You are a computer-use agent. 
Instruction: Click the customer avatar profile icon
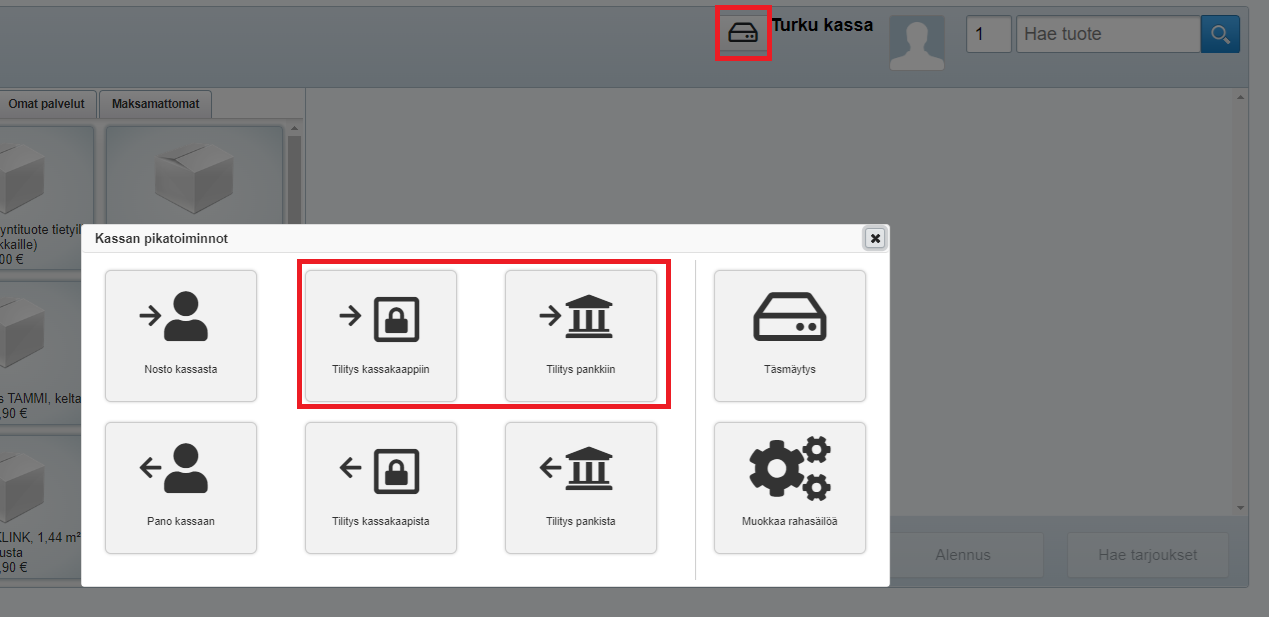tap(917, 43)
